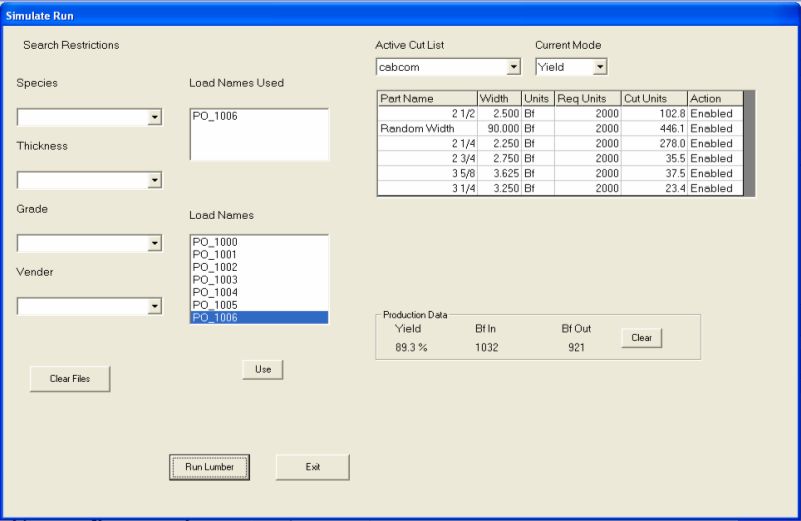Click the 446.1 cut units cell
The width and height of the screenshot is (801, 521).
pyautogui.click(x=654, y=128)
